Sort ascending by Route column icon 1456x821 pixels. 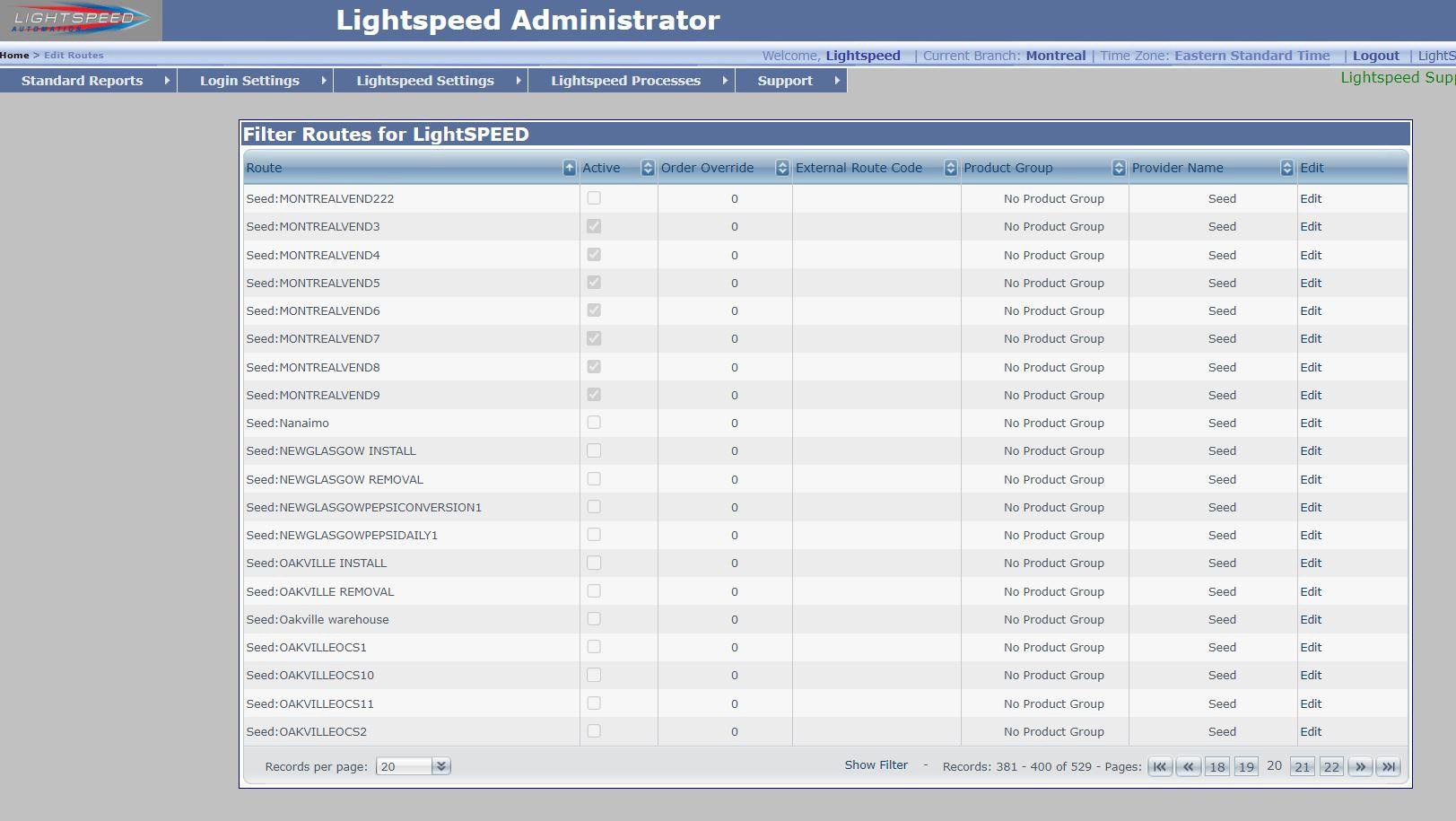(569, 168)
